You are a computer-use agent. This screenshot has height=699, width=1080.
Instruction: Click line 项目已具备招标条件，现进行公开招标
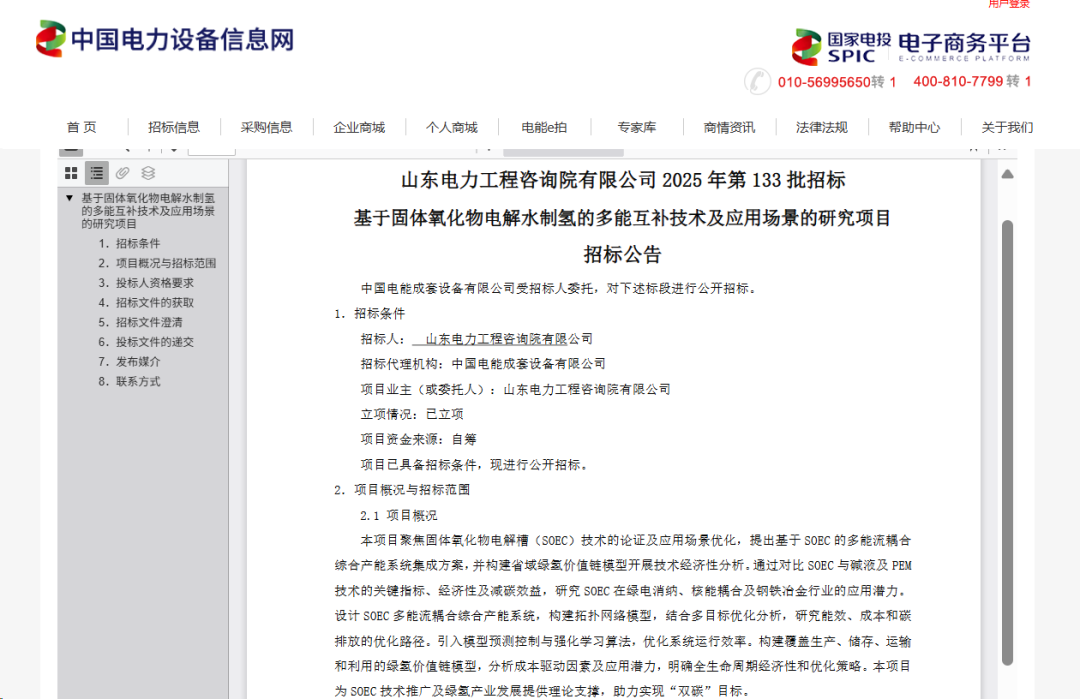pyautogui.click(x=475, y=465)
